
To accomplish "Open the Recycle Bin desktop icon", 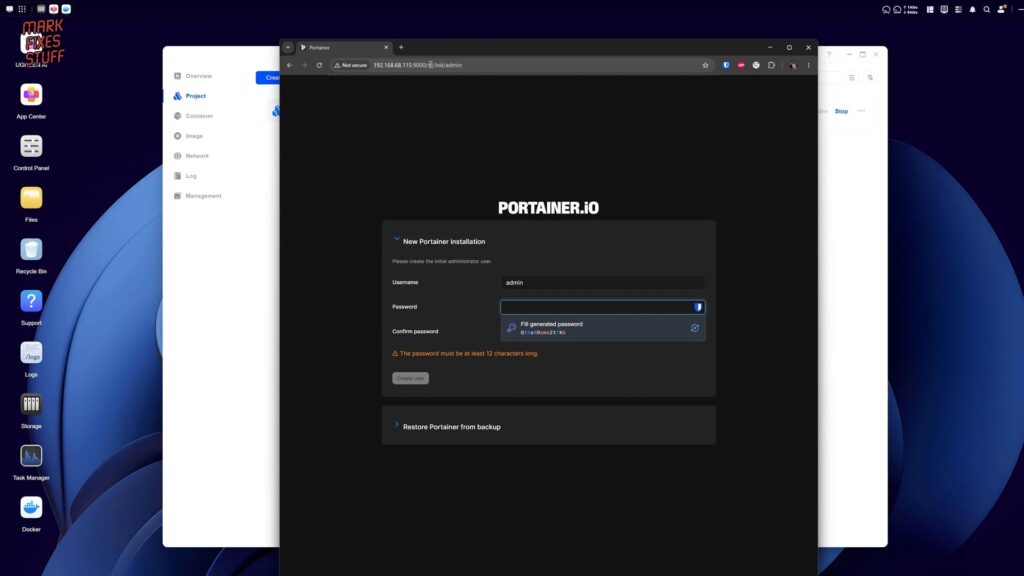I will [x=31, y=249].
